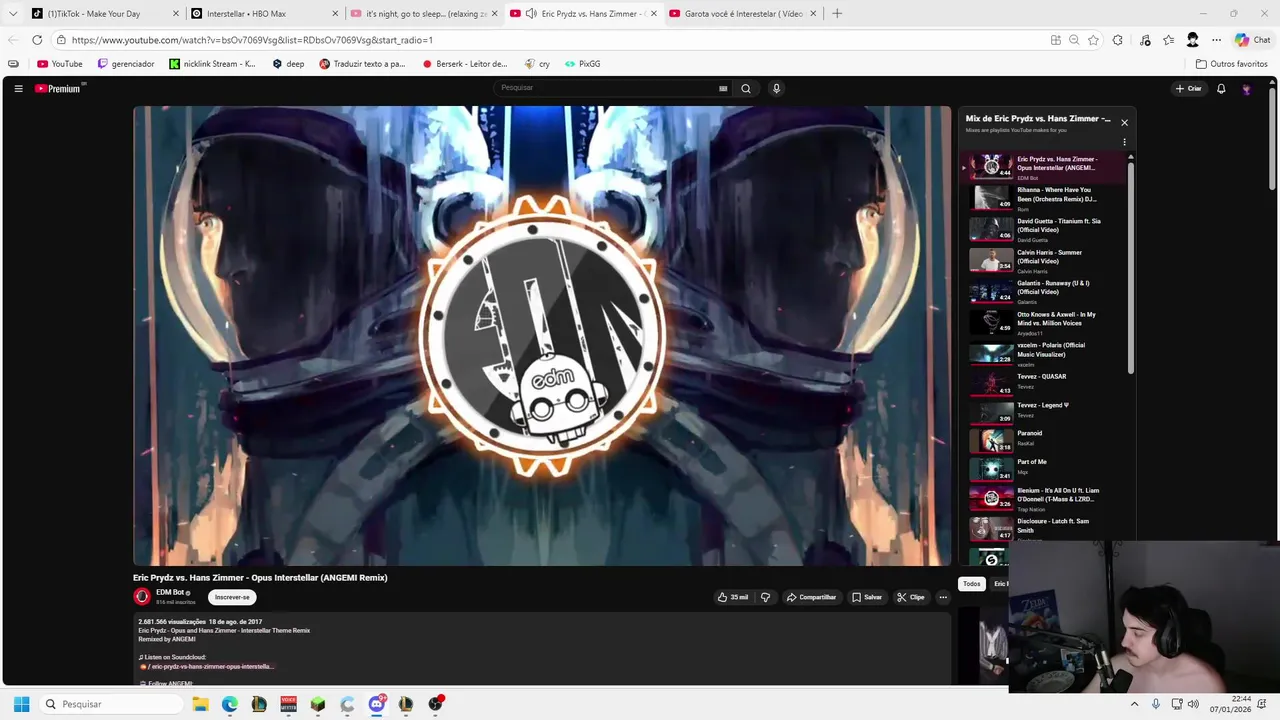Viewport: 1280px width, 720px height.
Task: Close the Interstellar HBO Max tab
Action: [x=335, y=13]
